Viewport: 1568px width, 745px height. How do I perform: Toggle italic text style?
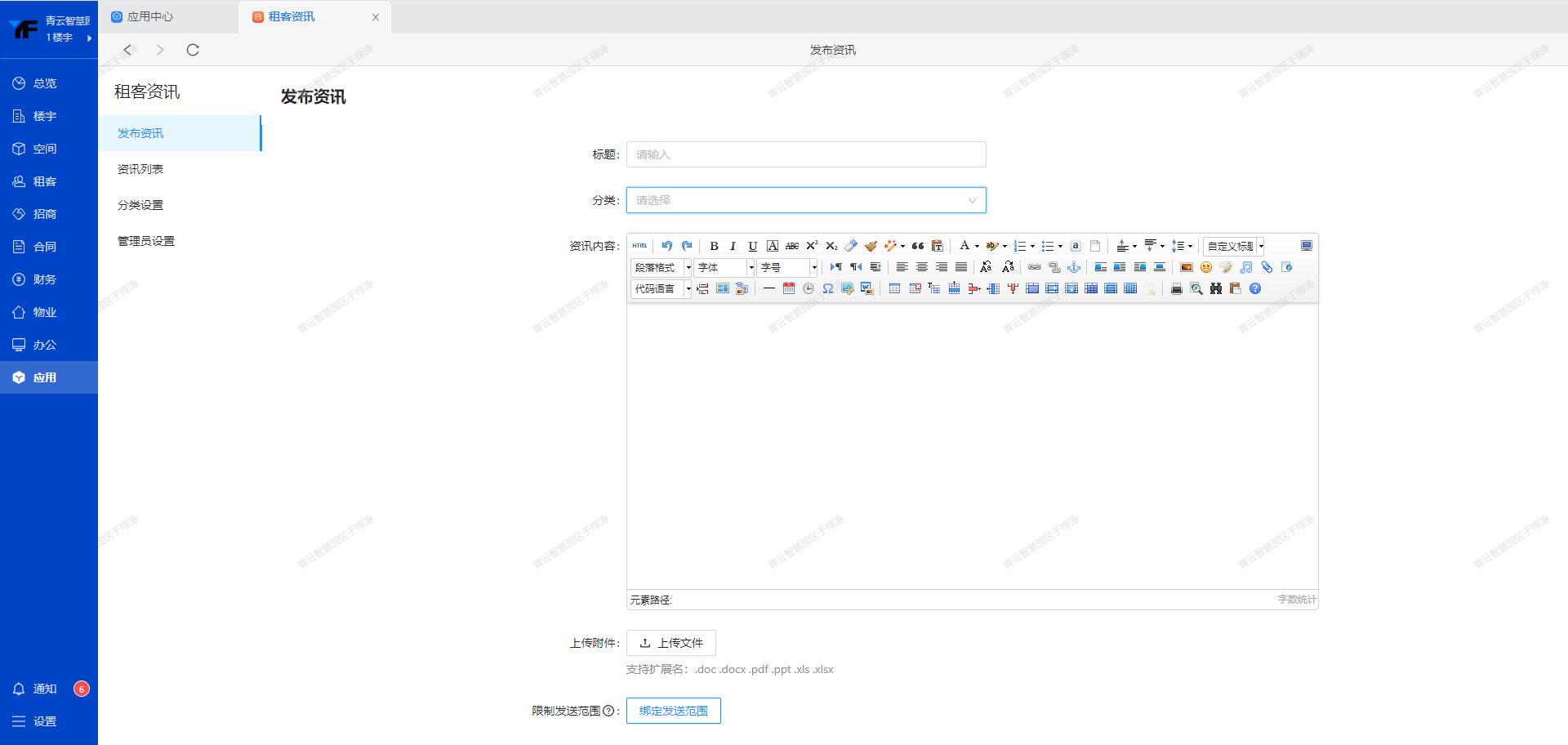pyautogui.click(x=733, y=246)
